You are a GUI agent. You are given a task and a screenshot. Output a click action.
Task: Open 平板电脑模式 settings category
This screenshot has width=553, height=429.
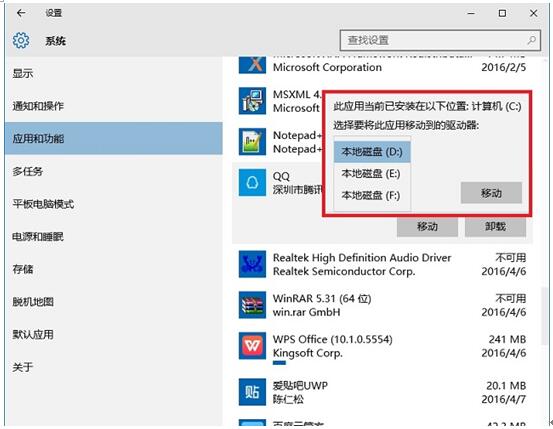pos(114,204)
